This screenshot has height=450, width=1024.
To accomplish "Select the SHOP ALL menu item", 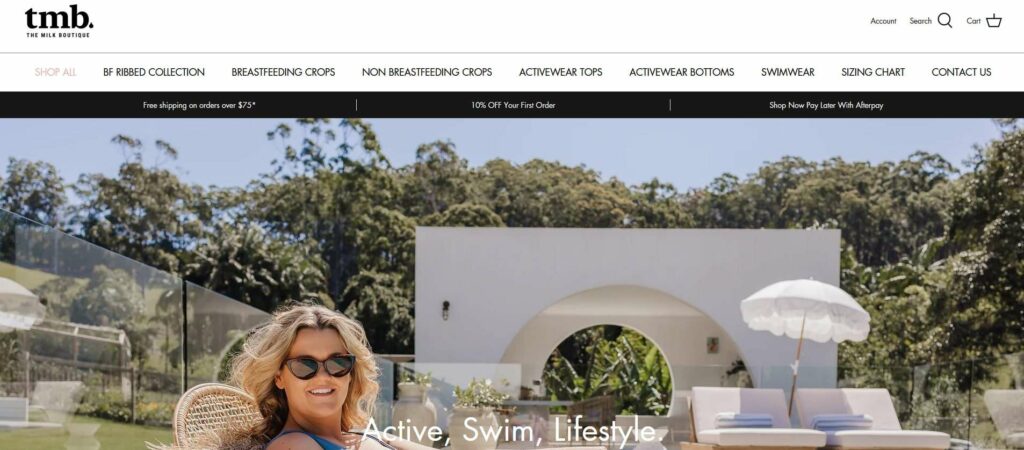I will (56, 72).
